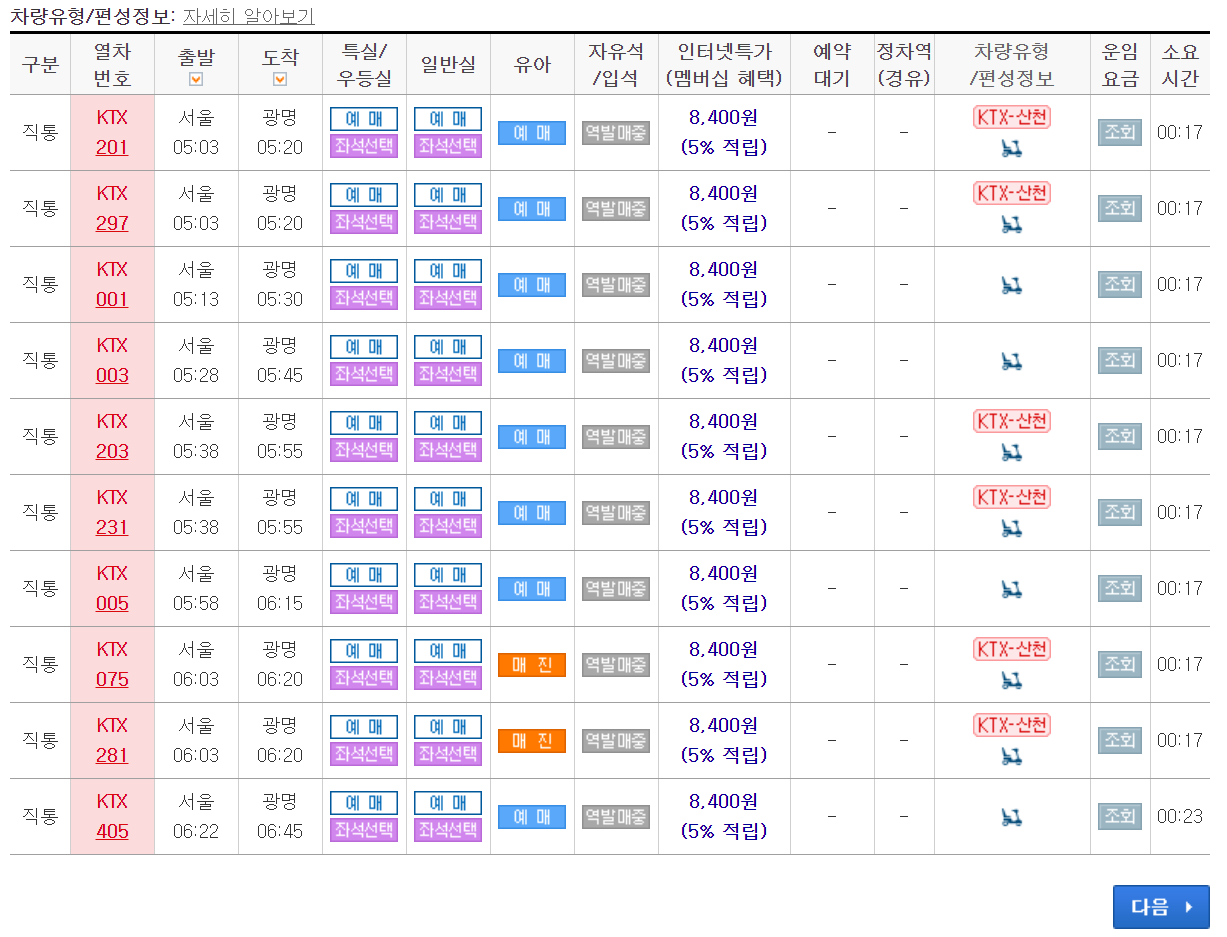Click the wheelchair icon in KTX 203 row
Screen dimensions: 1227x937
1012,452
